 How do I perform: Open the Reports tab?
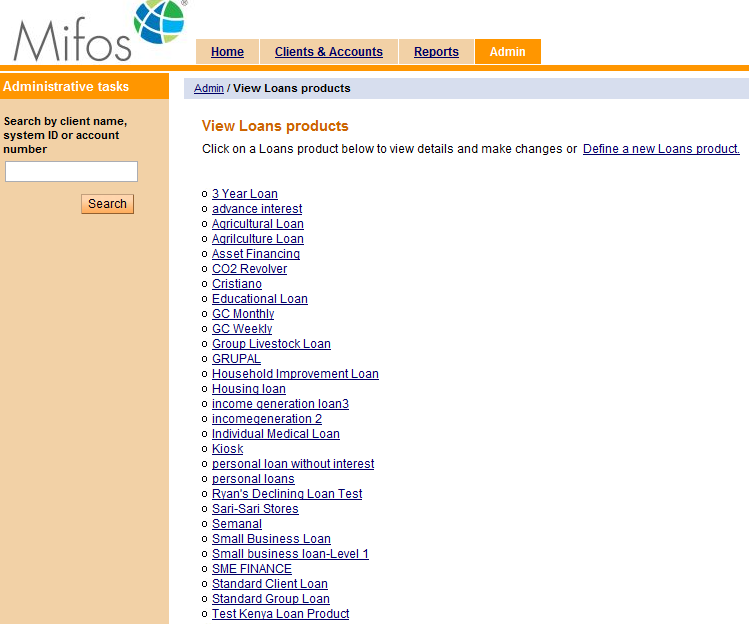point(436,52)
